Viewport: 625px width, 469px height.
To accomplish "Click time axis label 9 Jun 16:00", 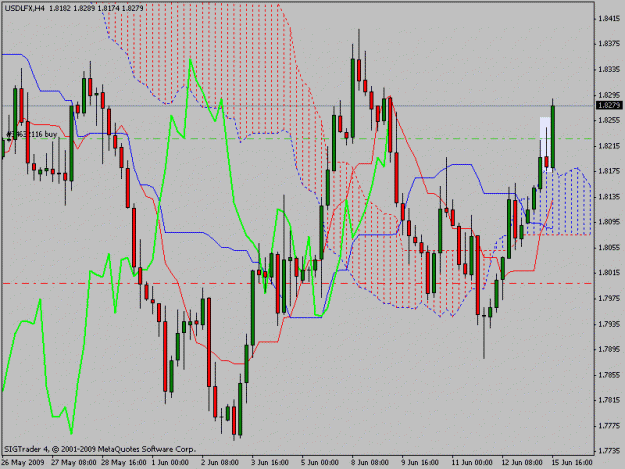I will pos(420,462).
